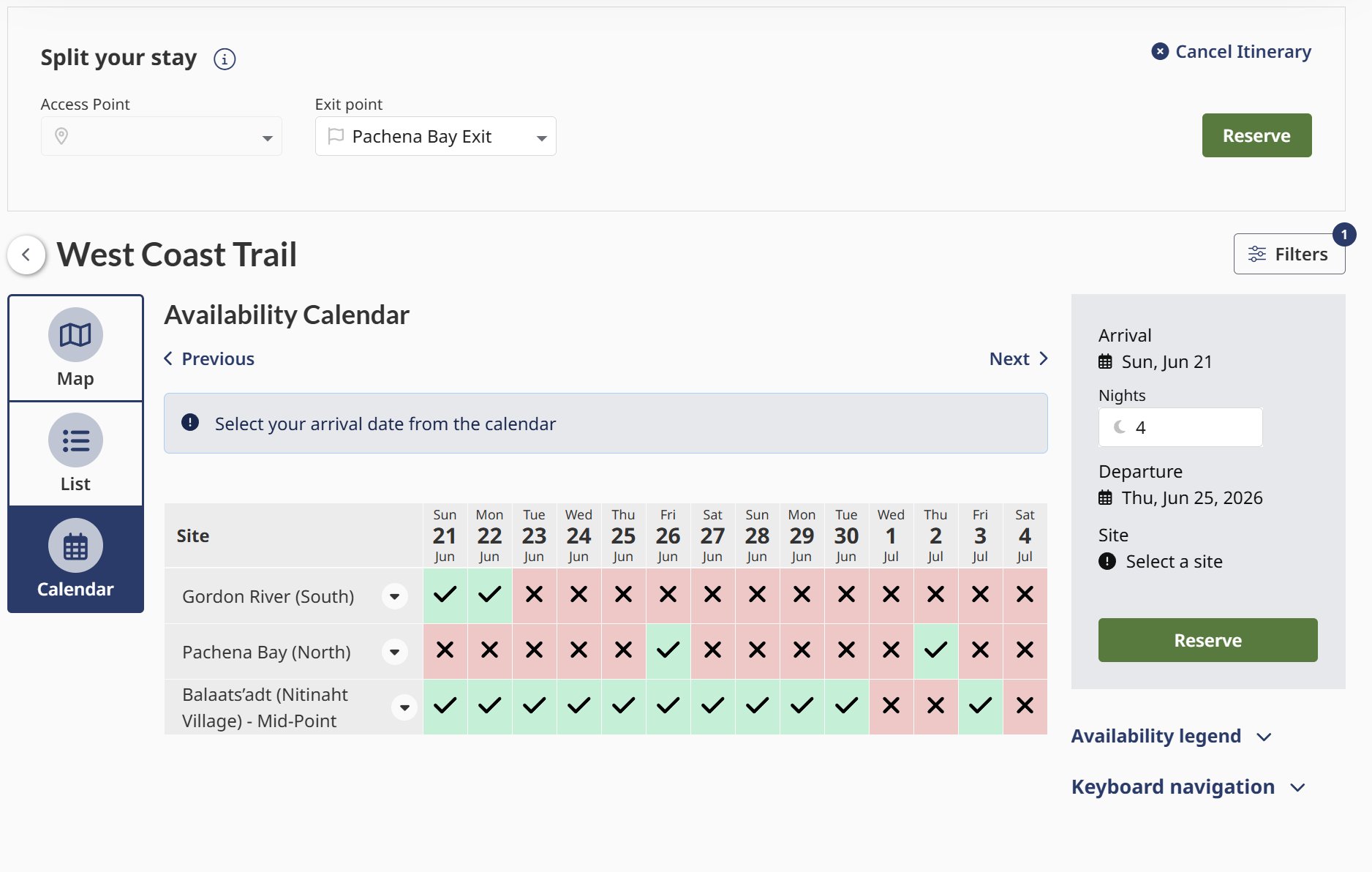Expand the Availability legend section
The width and height of the screenshot is (1372, 872).
(1172, 736)
